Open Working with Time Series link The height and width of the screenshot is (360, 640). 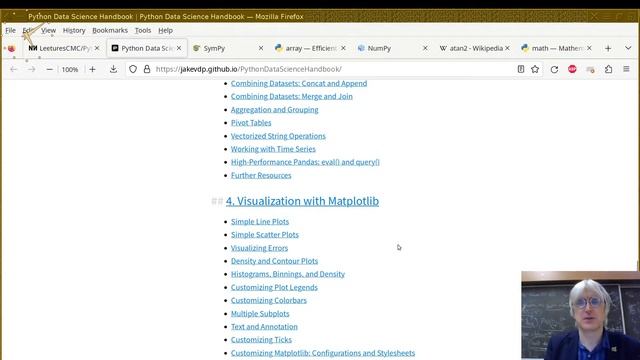273,149
